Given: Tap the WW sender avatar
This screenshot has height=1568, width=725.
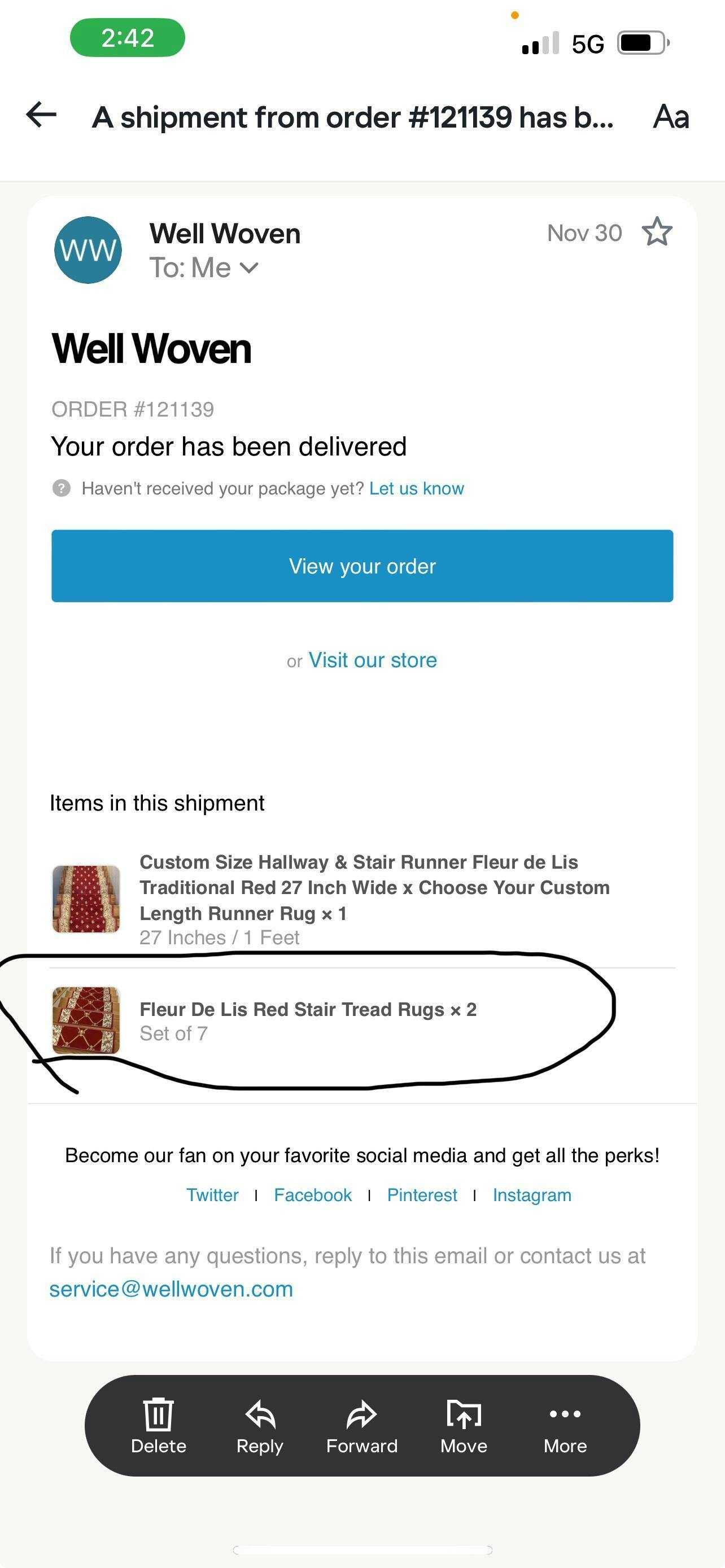Looking at the screenshot, I should tap(88, 250).
